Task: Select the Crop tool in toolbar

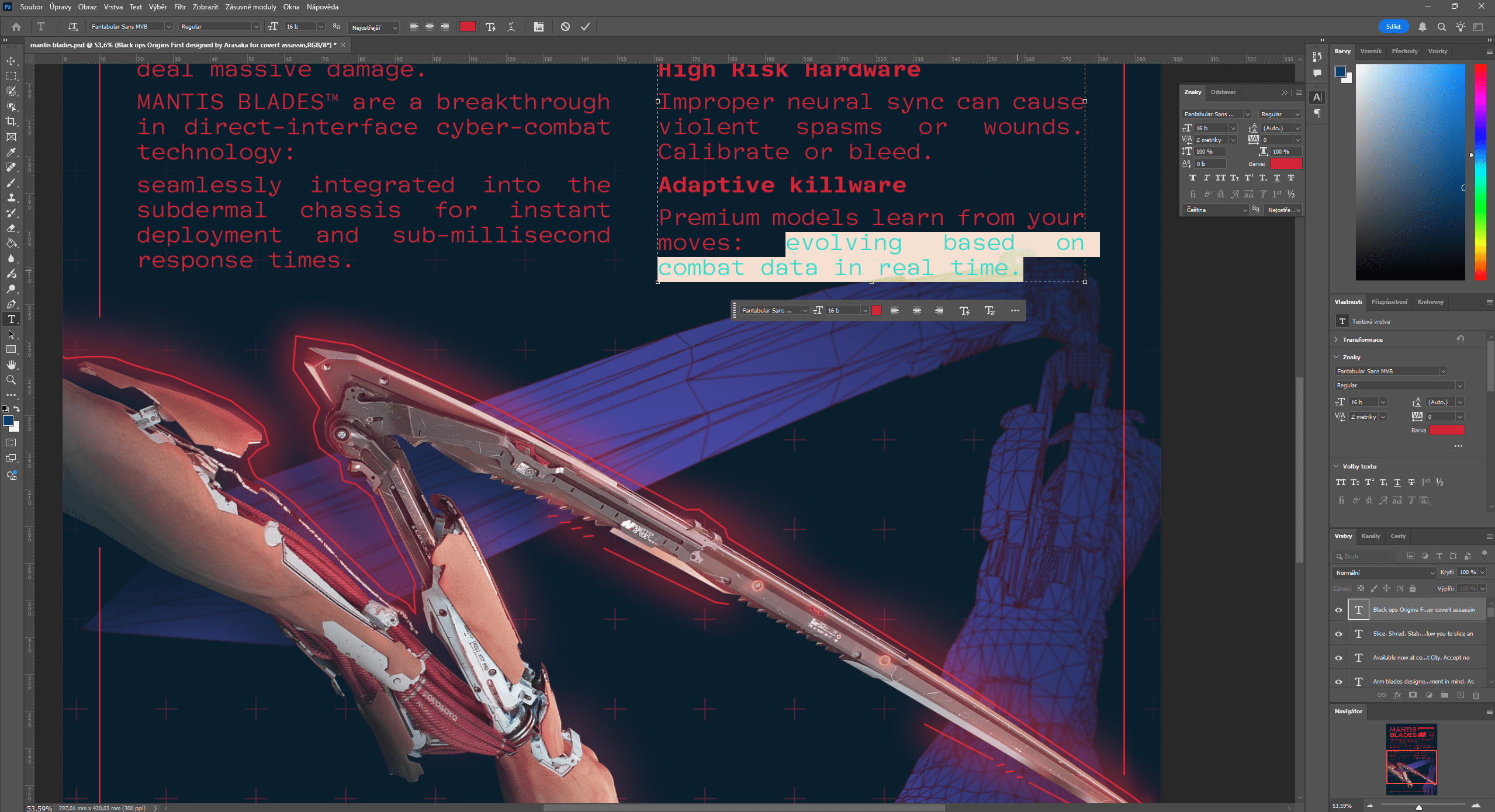Action: pyautogui.click(x=11, y=122)
